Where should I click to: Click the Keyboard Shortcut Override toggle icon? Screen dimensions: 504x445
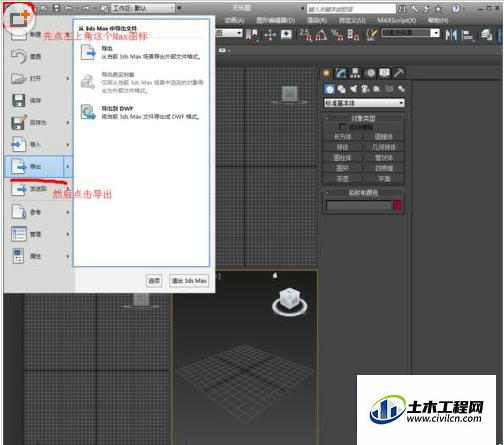point(286,34)
